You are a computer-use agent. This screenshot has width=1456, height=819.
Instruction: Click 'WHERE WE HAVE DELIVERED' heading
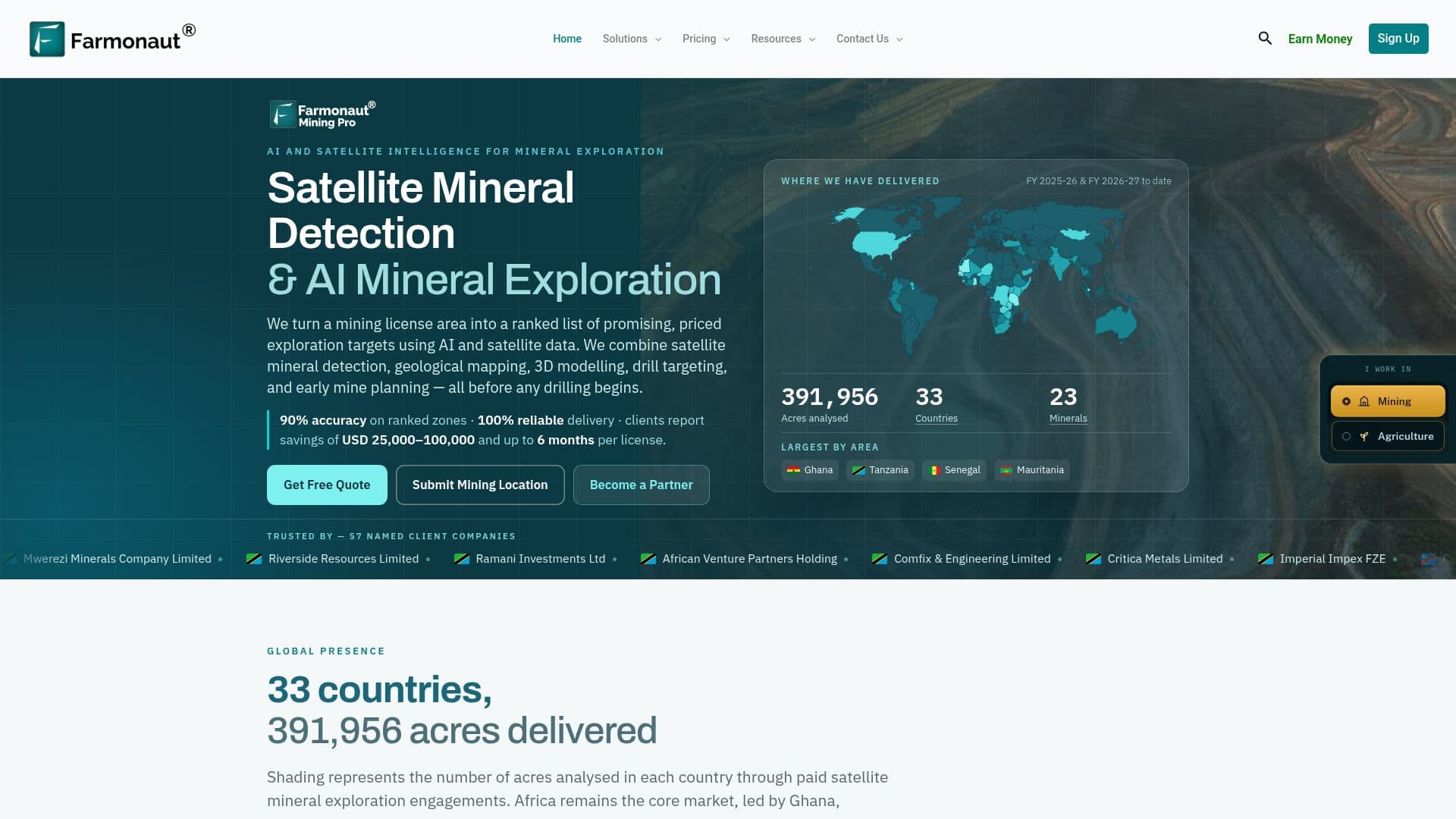pos(860,181)
